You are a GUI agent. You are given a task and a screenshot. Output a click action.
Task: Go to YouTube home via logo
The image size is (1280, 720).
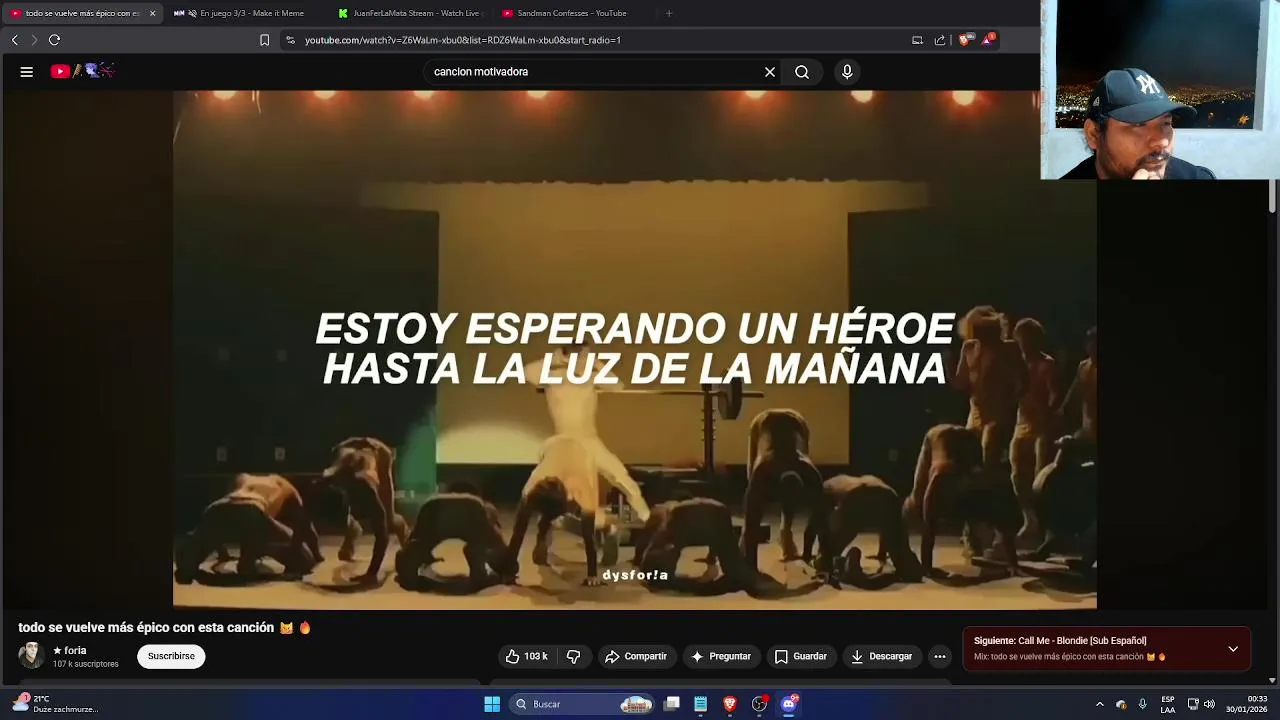82,71
